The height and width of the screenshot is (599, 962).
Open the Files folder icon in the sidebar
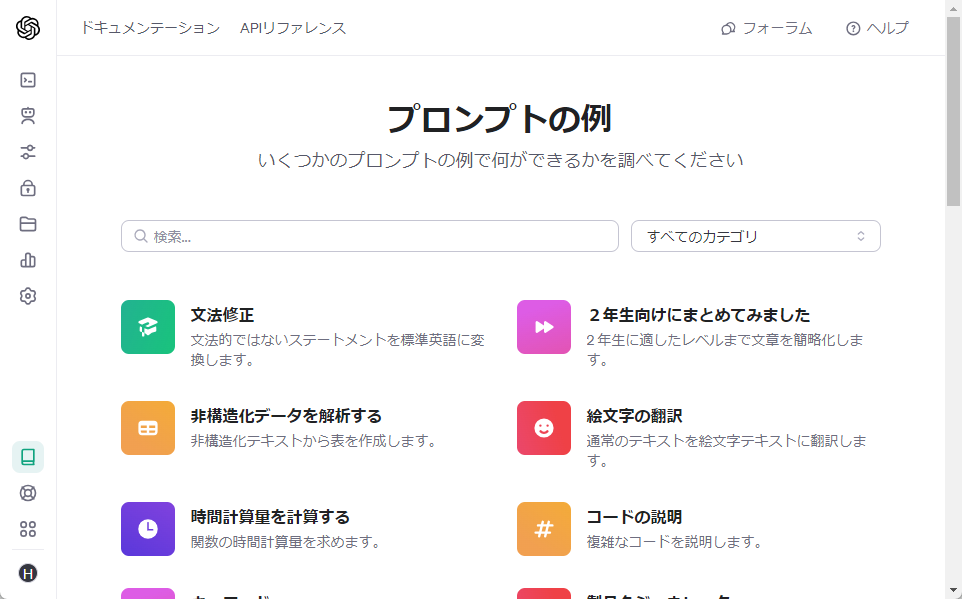tap(28, 224)
